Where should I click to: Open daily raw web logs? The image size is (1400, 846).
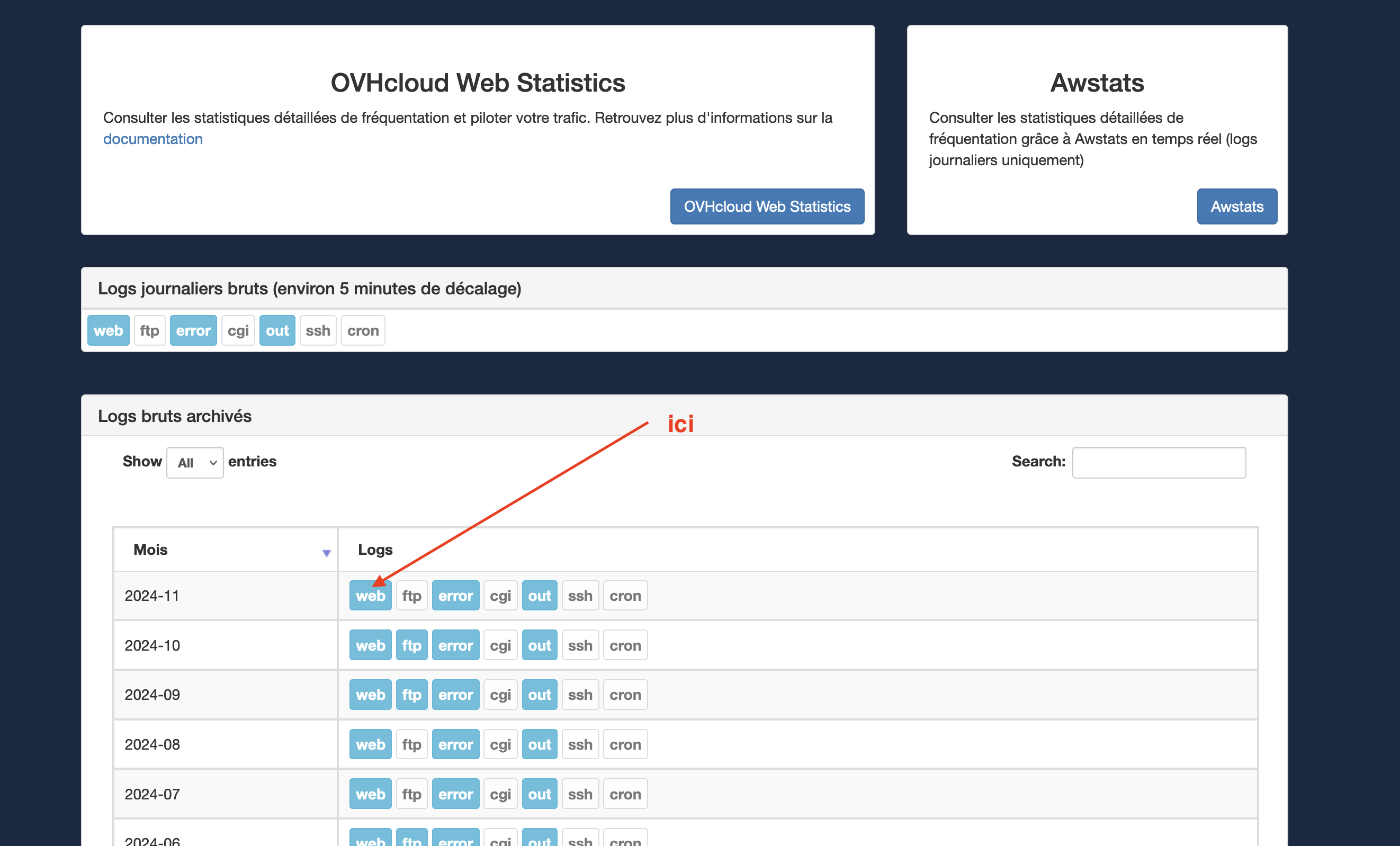(x=108, y=330)
